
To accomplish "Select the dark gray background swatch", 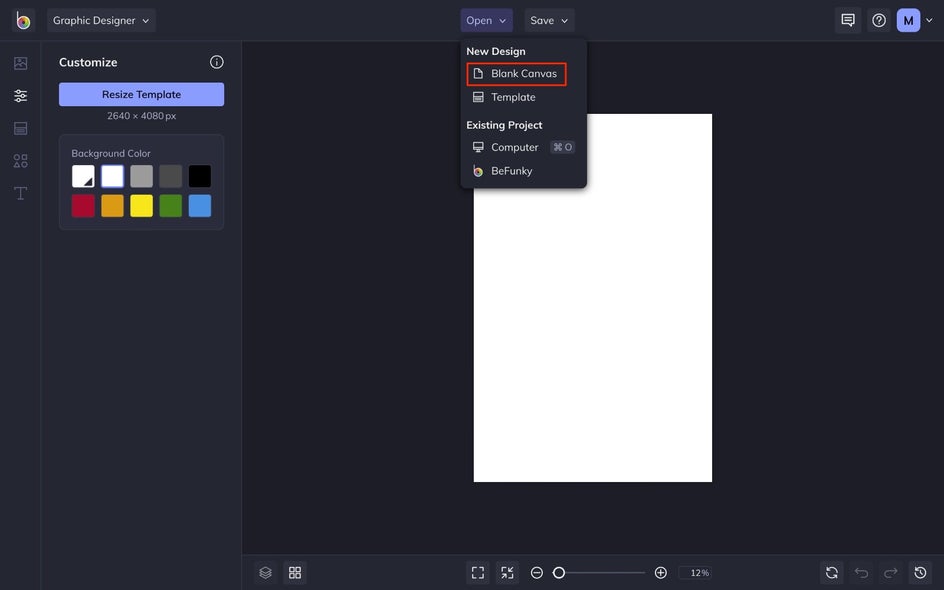I will 171,176.
